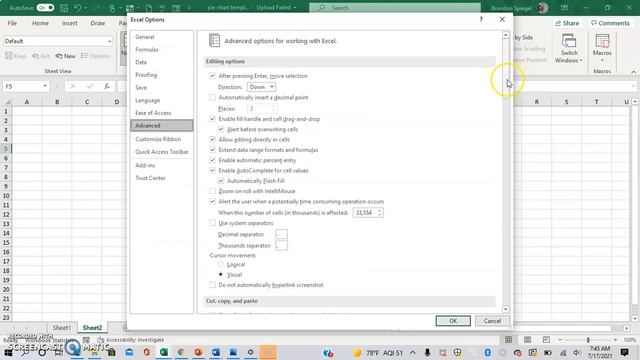Viewport: 640px width, 360px height.
Task: Open the Switch Windows icon in ribbon
Action: click(x=569, y=48)
